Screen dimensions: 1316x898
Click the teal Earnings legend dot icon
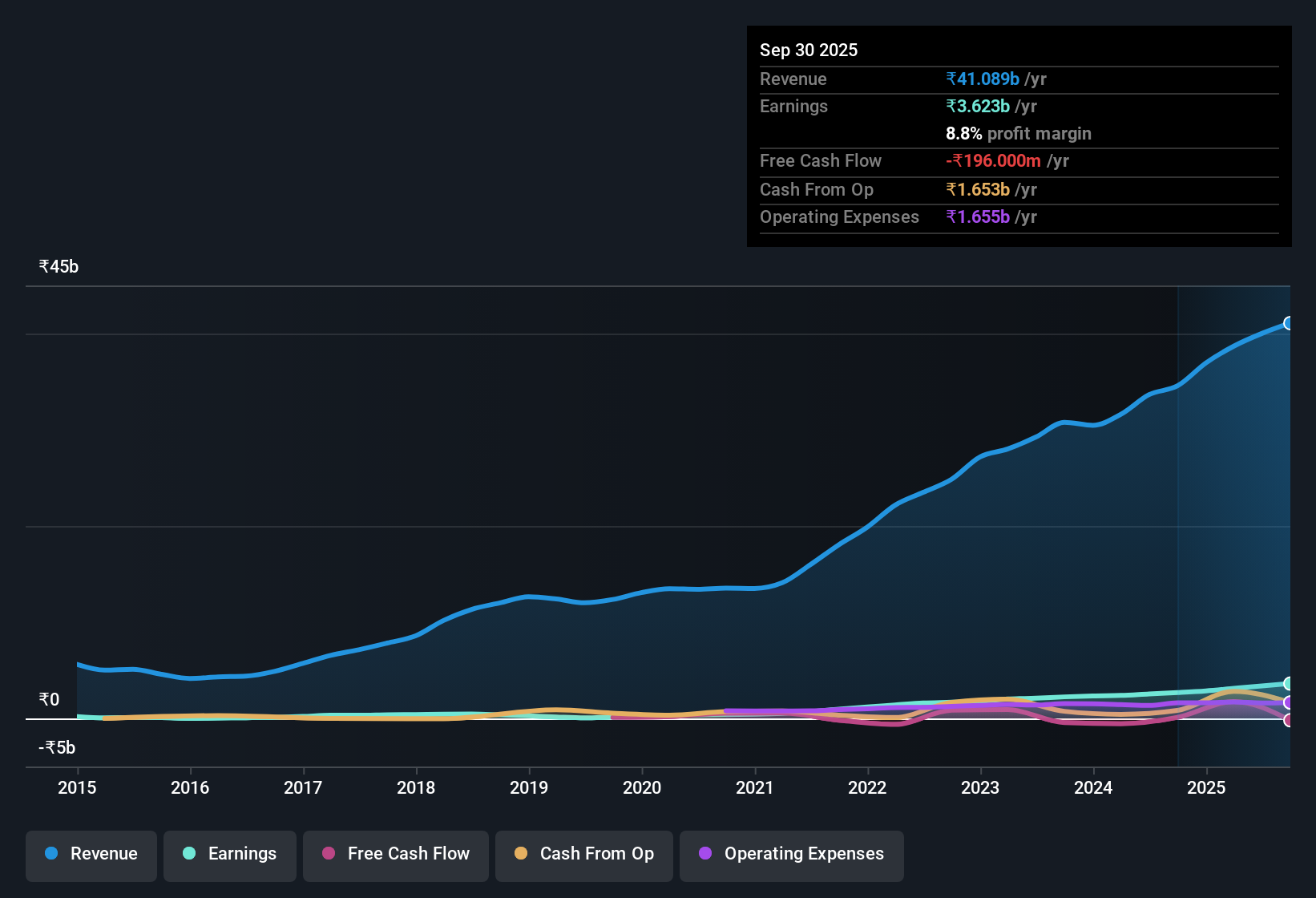coord(189,854)
